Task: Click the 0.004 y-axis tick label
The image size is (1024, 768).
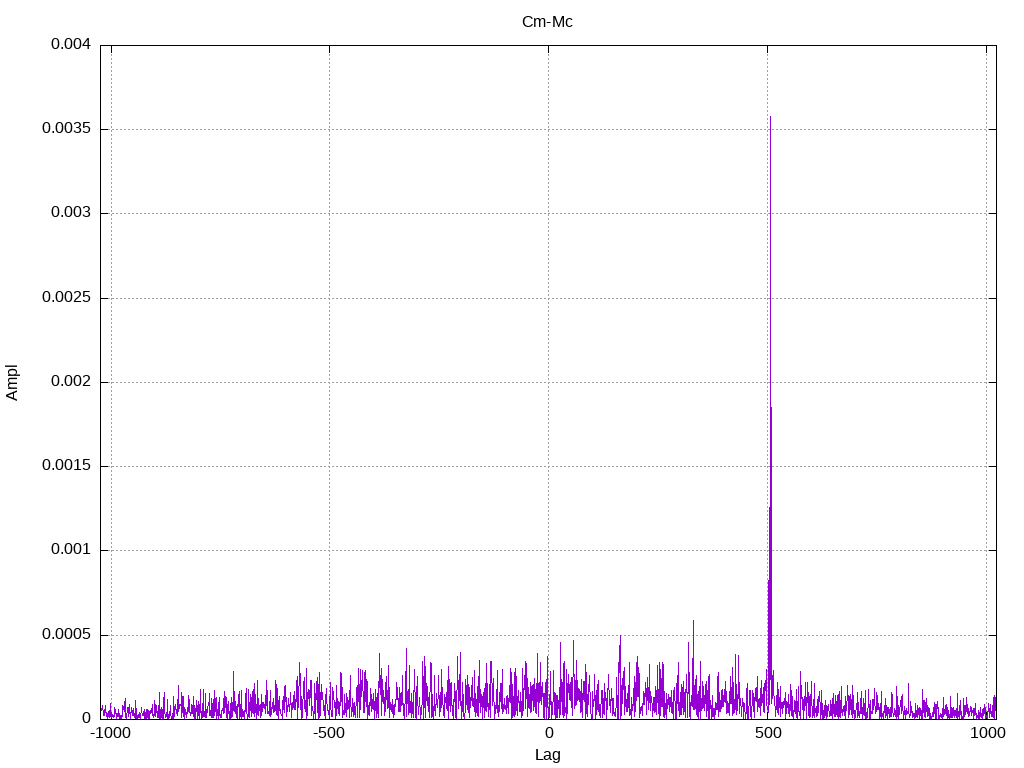Action: (x=70, y=45)
